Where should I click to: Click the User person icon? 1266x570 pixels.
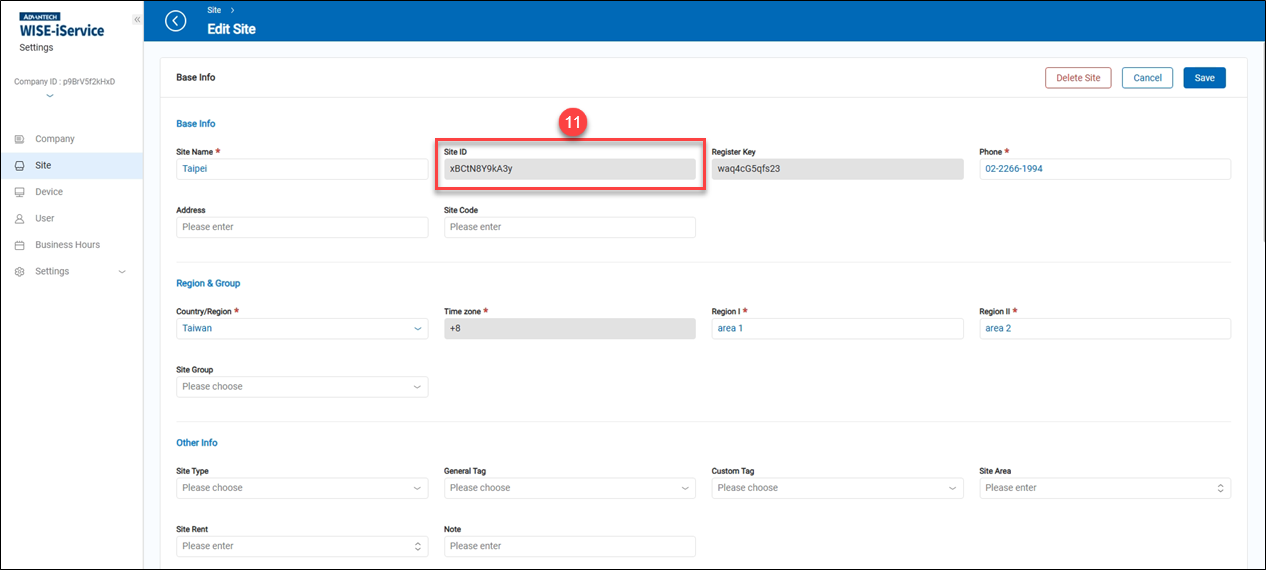click(x=19, y=218)
